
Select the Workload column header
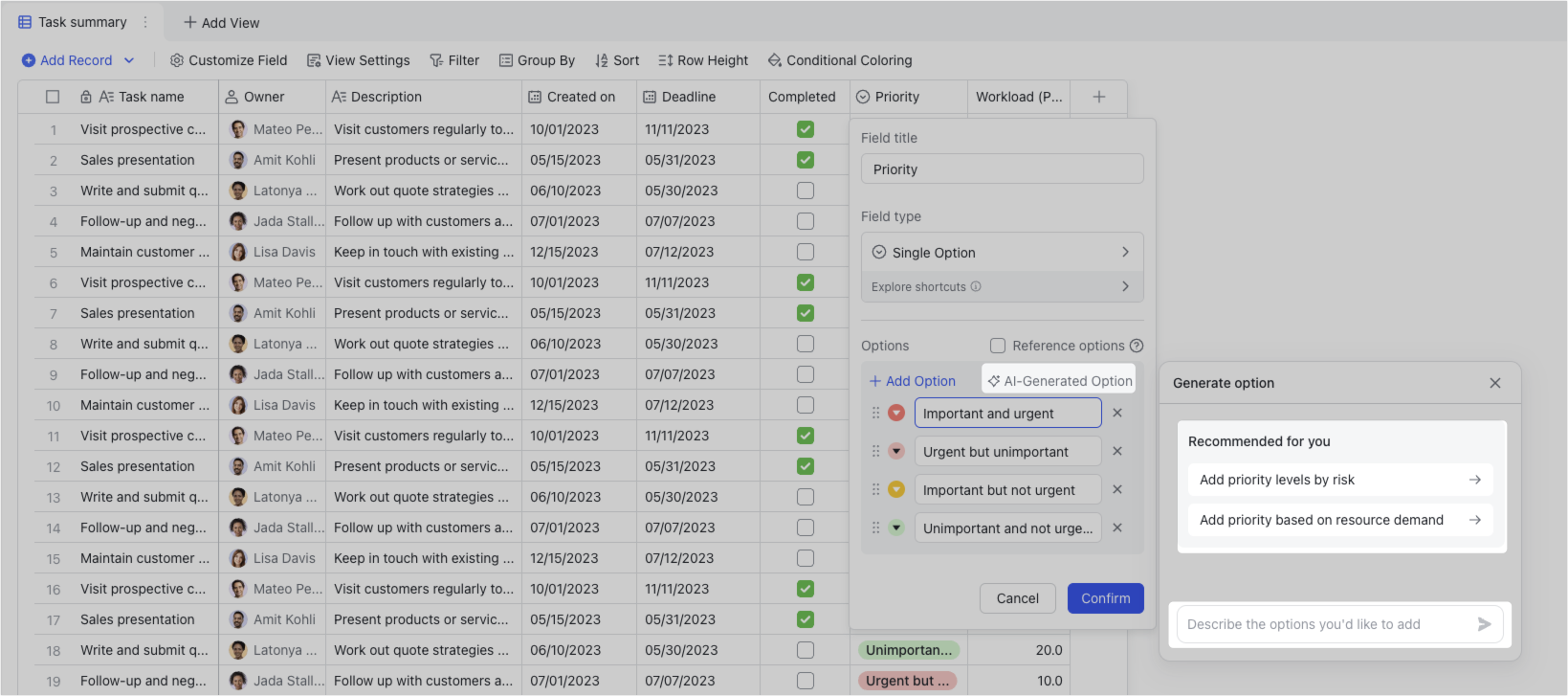[x=1019, y=97]
